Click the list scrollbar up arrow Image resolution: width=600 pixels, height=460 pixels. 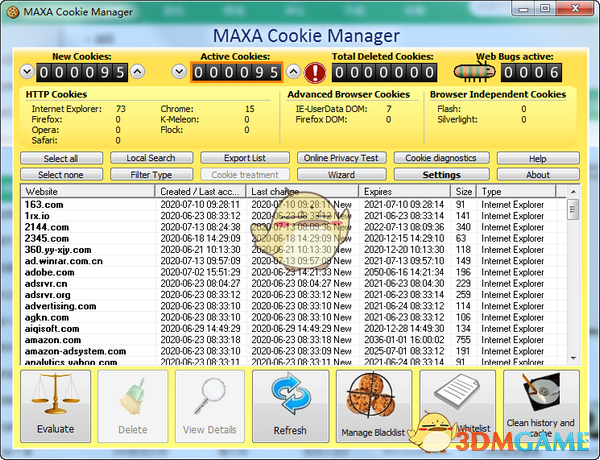(573, 192)
